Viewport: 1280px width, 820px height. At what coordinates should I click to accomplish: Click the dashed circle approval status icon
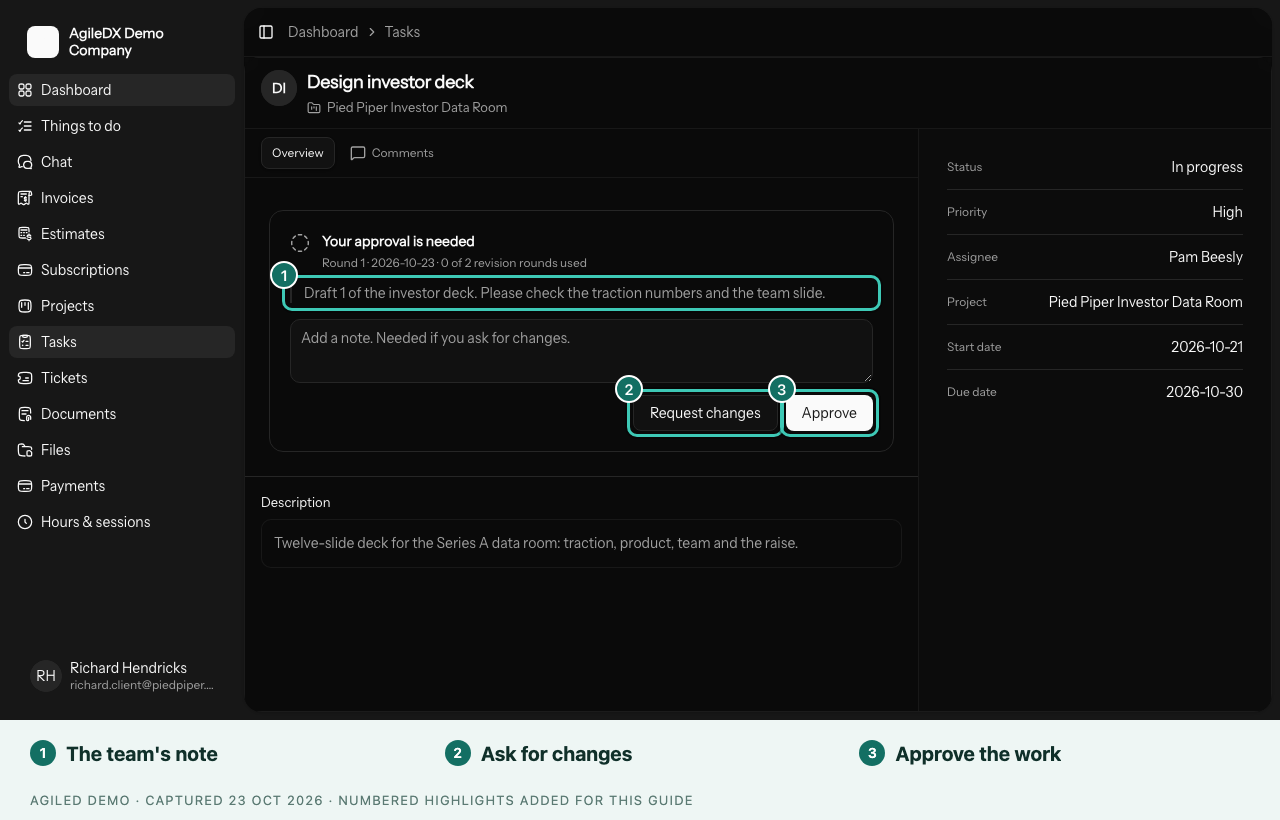tap(300, 243)
